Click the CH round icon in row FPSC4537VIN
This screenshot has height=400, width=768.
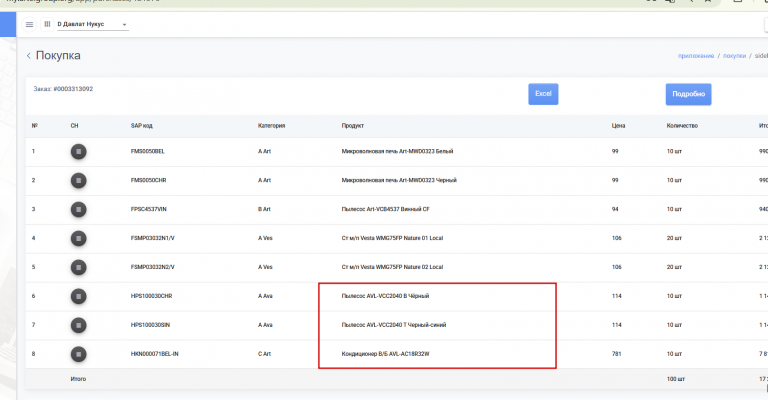click(78, 209)
